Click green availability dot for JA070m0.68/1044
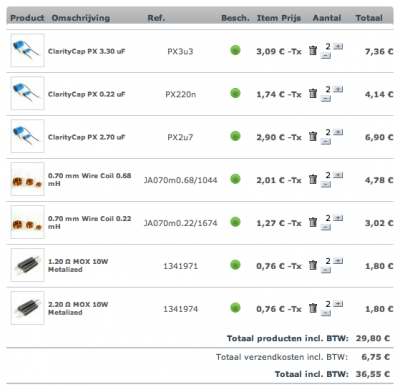The image size is (400, 387). (235, 179)
